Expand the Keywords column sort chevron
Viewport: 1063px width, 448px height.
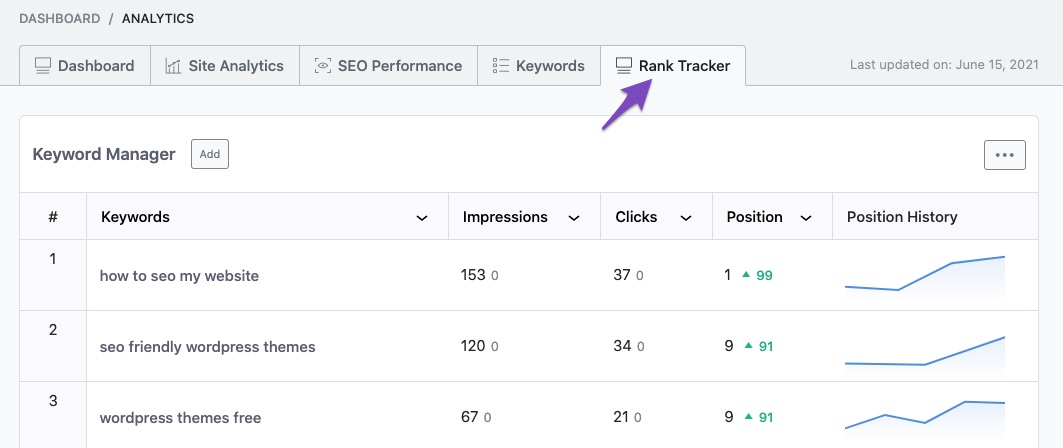pos(422,218)
